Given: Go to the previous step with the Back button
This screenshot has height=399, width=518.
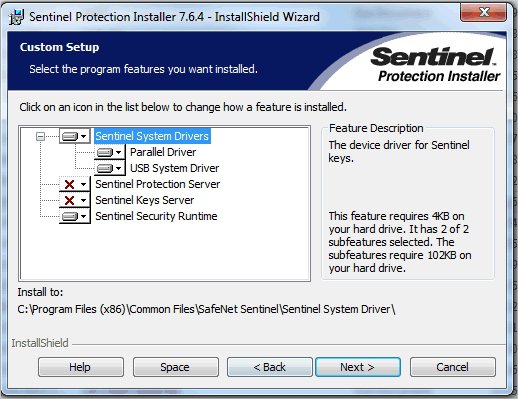Looking at the screenshot, I should pyautogui.click(x=270, y=367).
